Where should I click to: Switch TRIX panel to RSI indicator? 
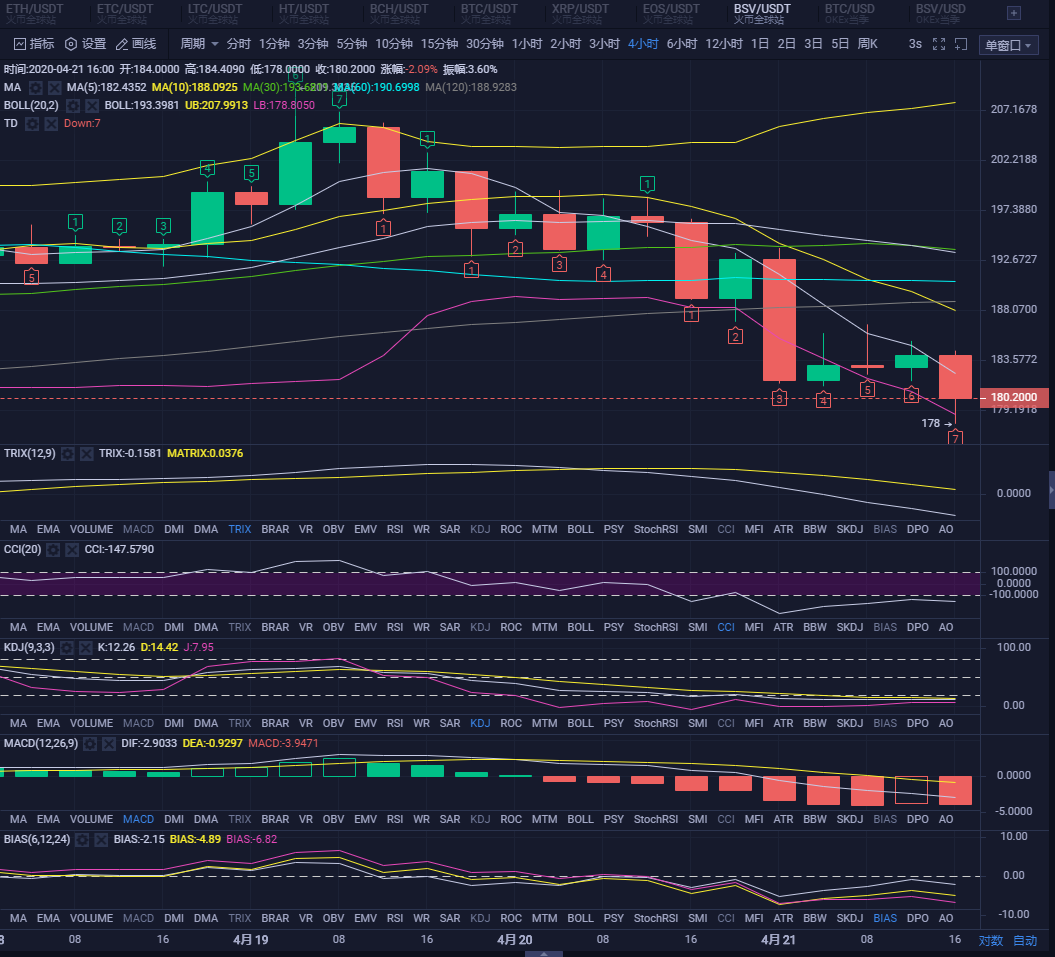[395, 530]
